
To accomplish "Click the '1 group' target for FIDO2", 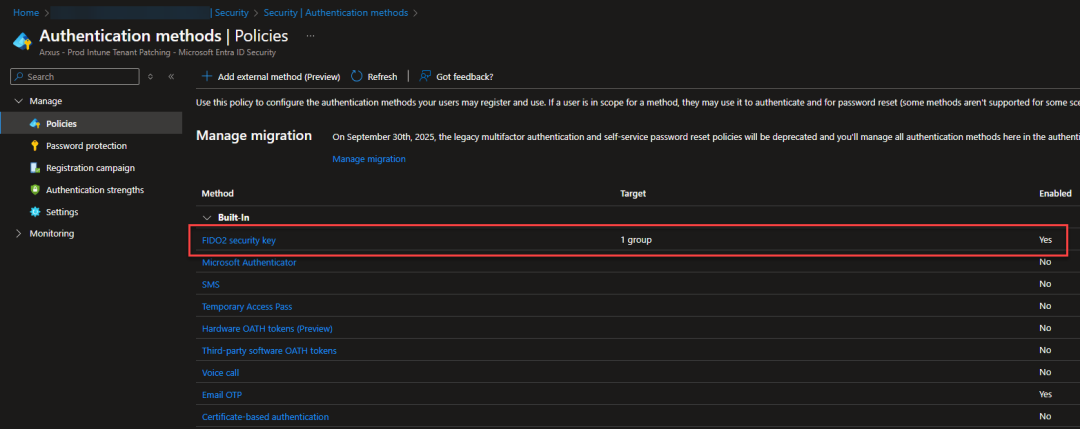I will click(x=636, y=240).
